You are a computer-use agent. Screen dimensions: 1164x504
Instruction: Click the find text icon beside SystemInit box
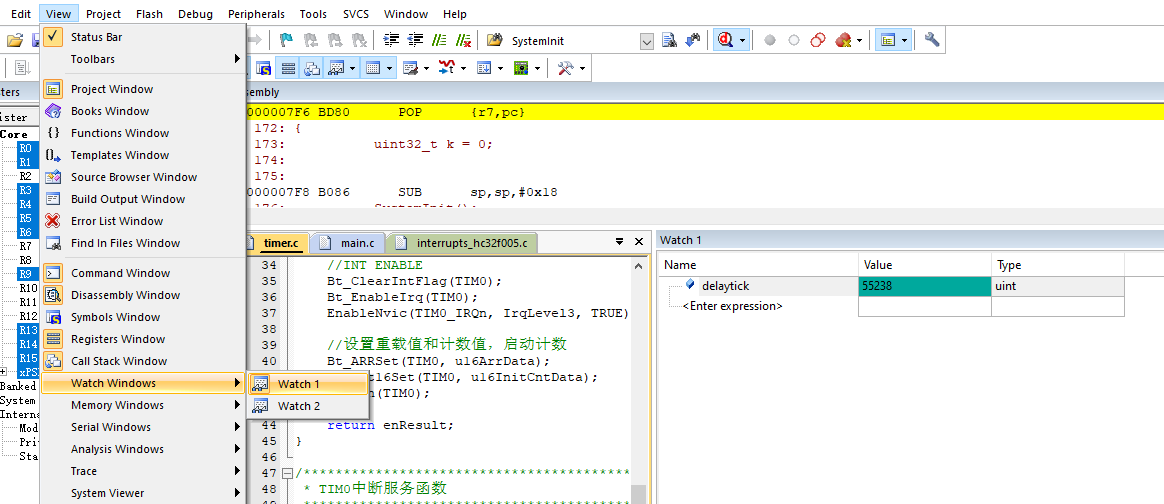pyautogui.click(x=669, y=40)
